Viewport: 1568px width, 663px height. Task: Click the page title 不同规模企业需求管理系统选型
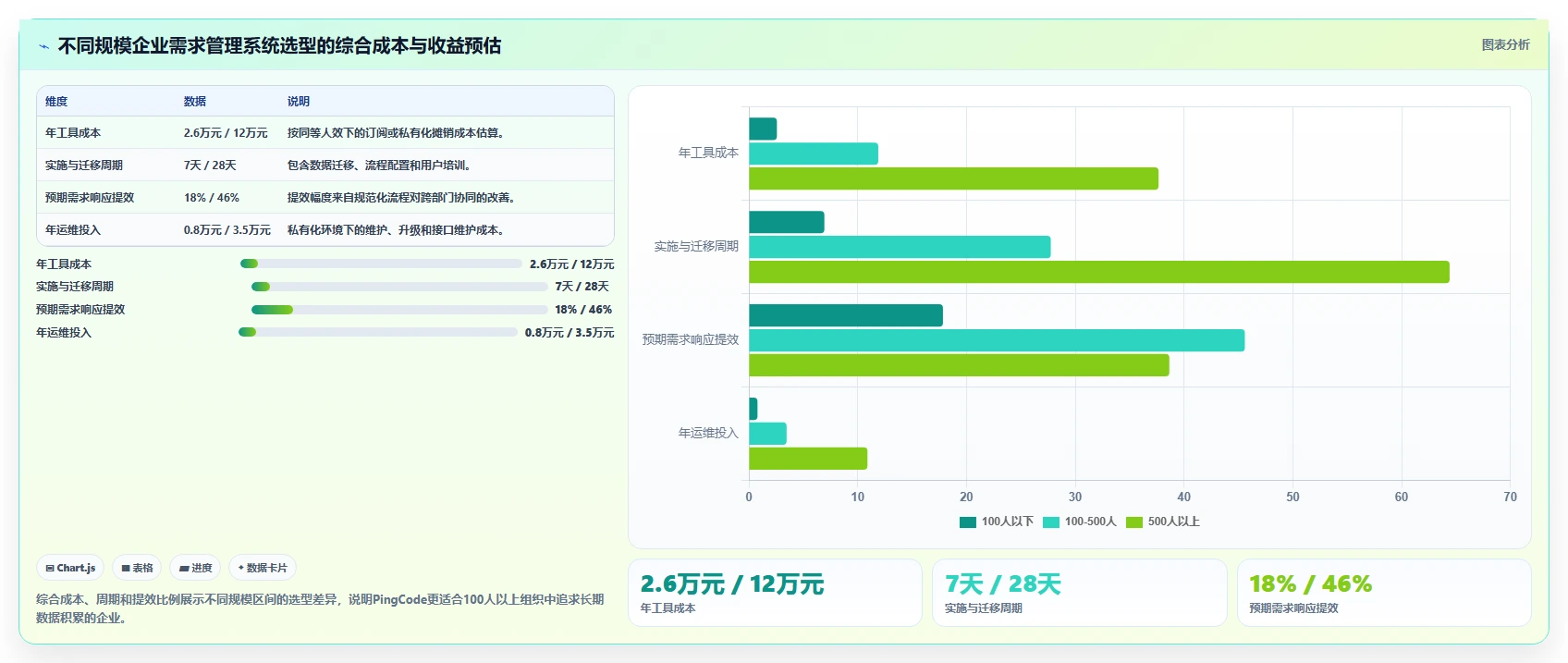pyautogui.click(x=279, y=46)
